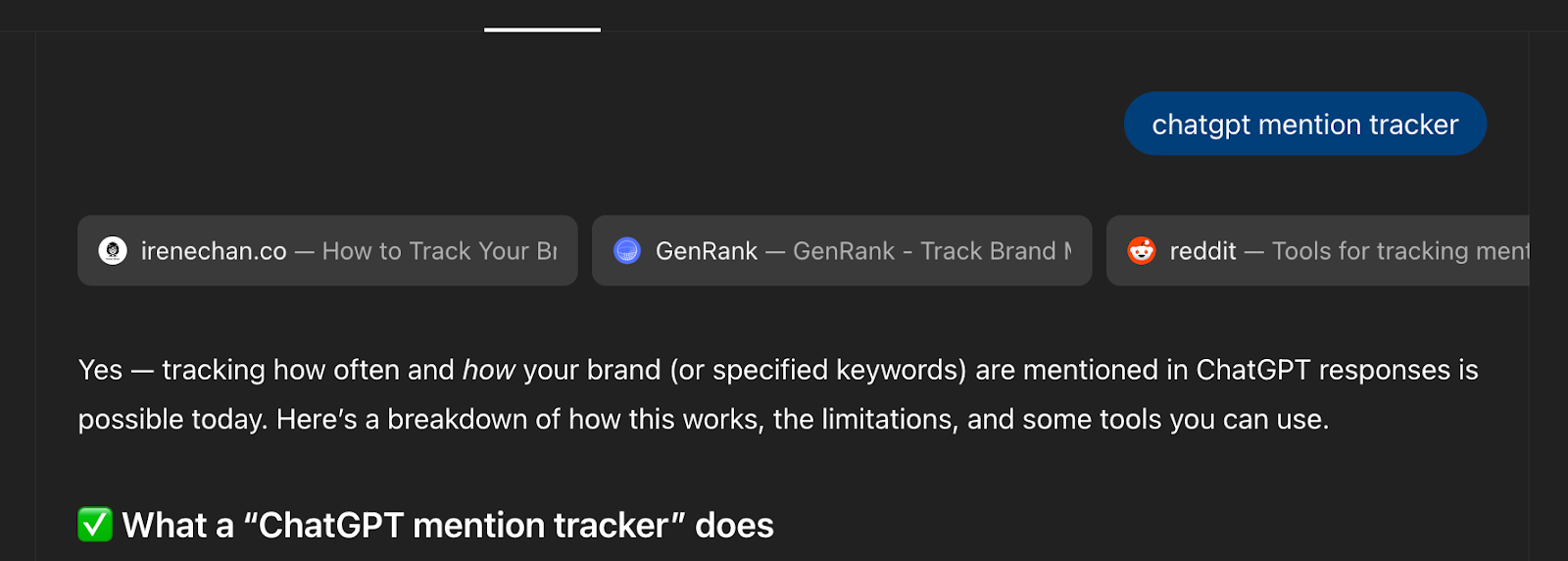Click the green checkmark emoji in heading
The height and width of the screenshot is (561, 1568).
[x=95, y=525]
